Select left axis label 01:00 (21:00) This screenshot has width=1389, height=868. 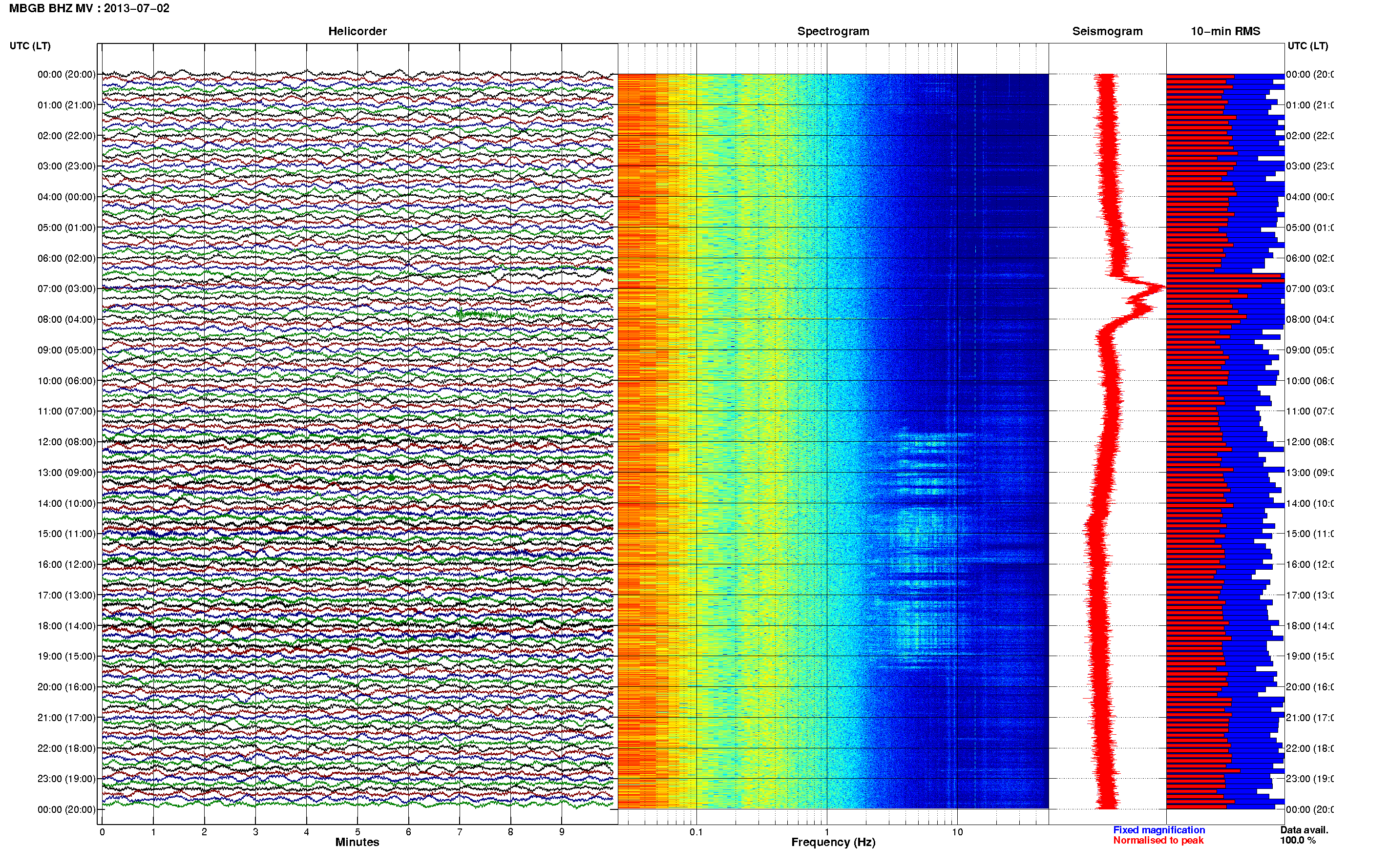[x=66, y=104]
